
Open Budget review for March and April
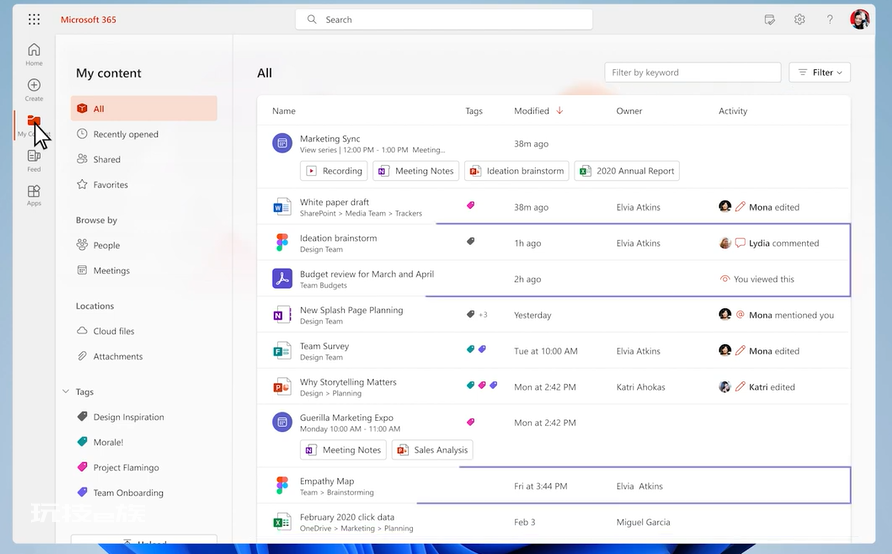(x=367, y=274)
